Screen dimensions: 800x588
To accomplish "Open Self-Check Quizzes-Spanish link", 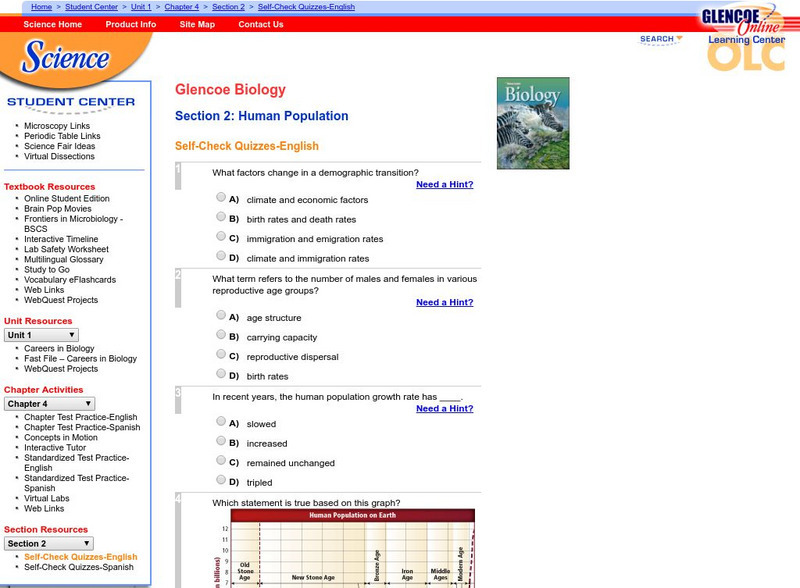I will pyautogui.click(x=79, y=567).
